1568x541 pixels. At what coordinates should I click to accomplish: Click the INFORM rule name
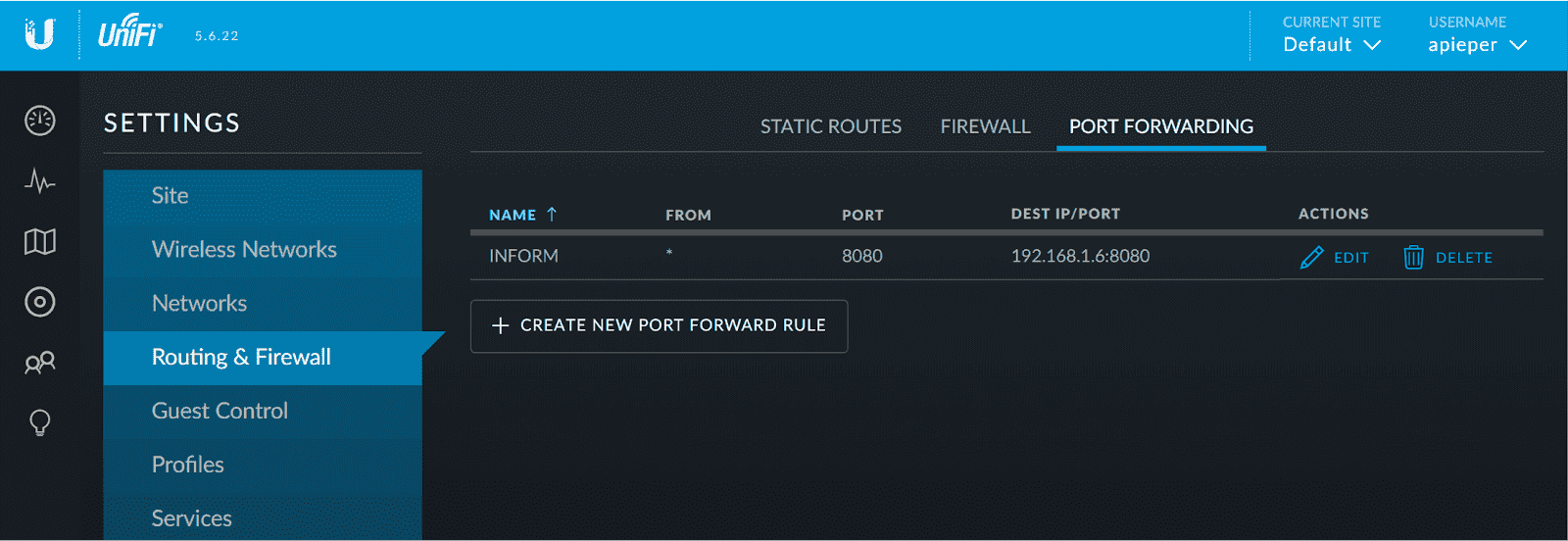pos(523,256)
